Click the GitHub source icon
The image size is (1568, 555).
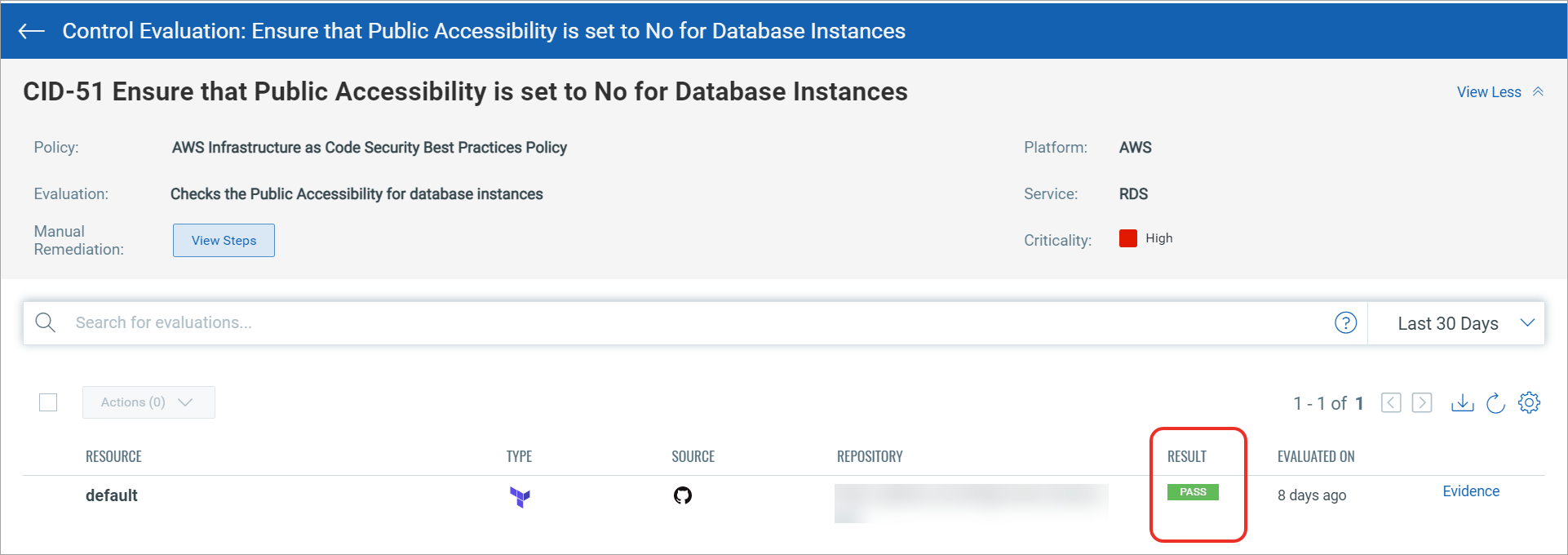683,495
